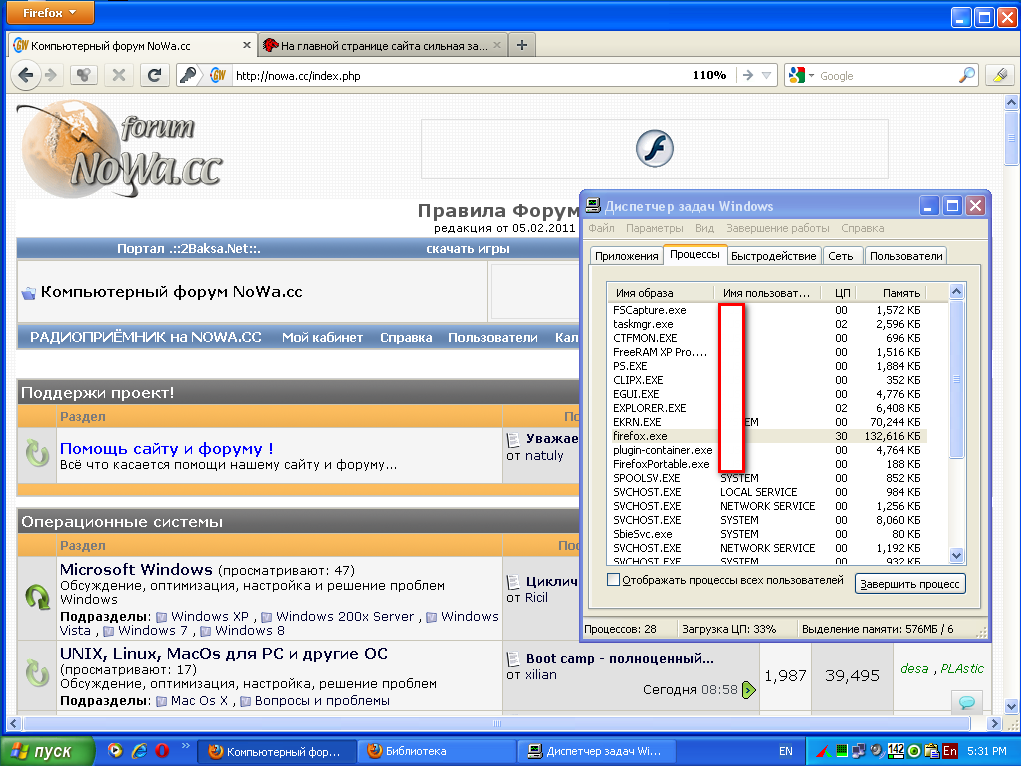The image size is (1021, 766).
Task: Click the speaker icon in the system tray
Action: click(x=876, y=751)
